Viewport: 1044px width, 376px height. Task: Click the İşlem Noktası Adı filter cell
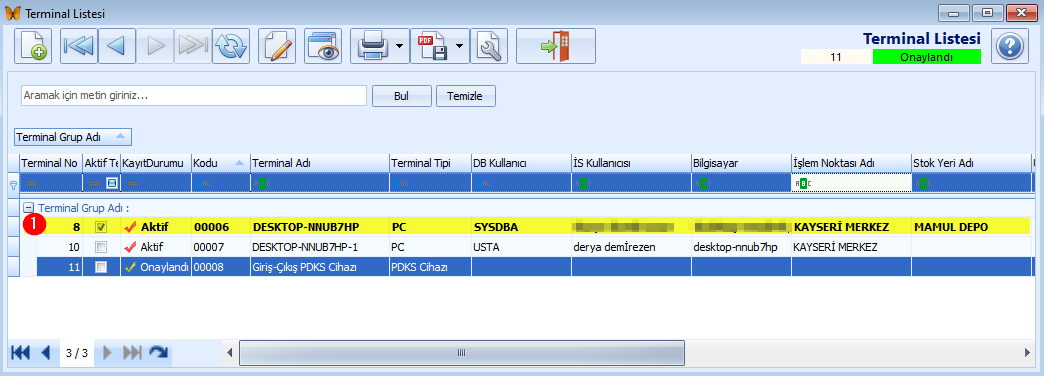[851, 182]
